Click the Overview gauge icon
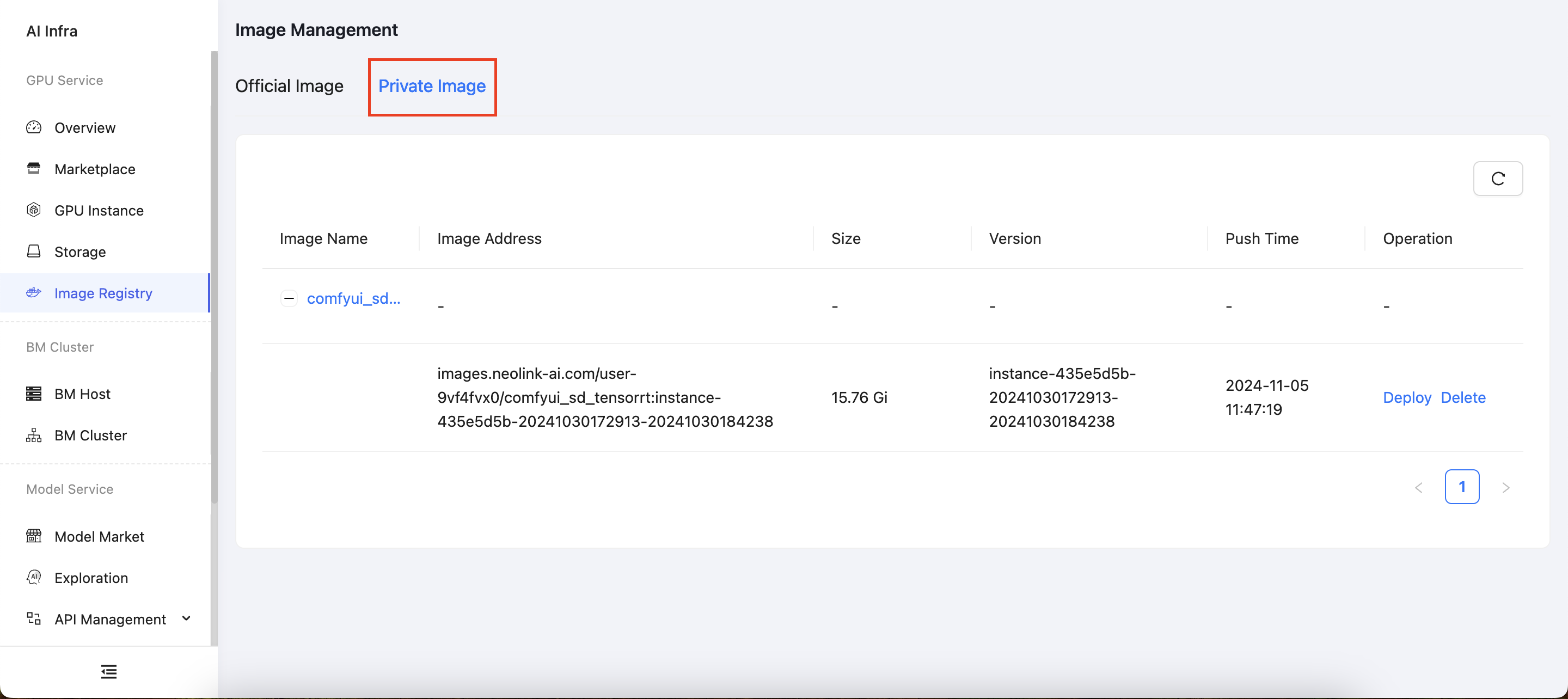This screenshot has height=699, width=1568. [x=33, y=127]
